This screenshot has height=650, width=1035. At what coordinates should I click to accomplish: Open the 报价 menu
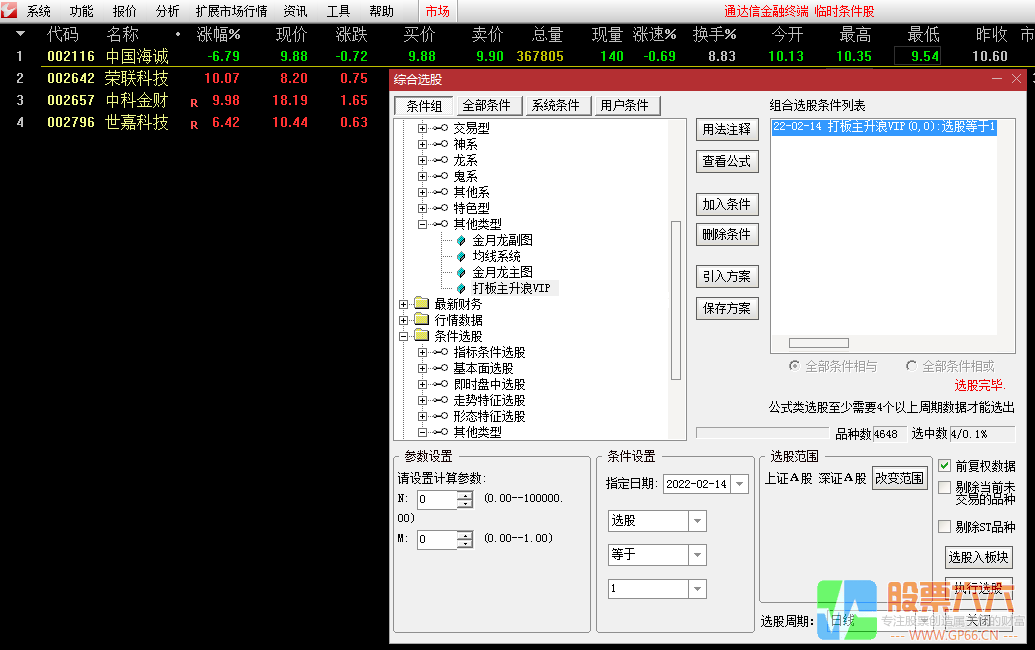[x=125, y=11]
